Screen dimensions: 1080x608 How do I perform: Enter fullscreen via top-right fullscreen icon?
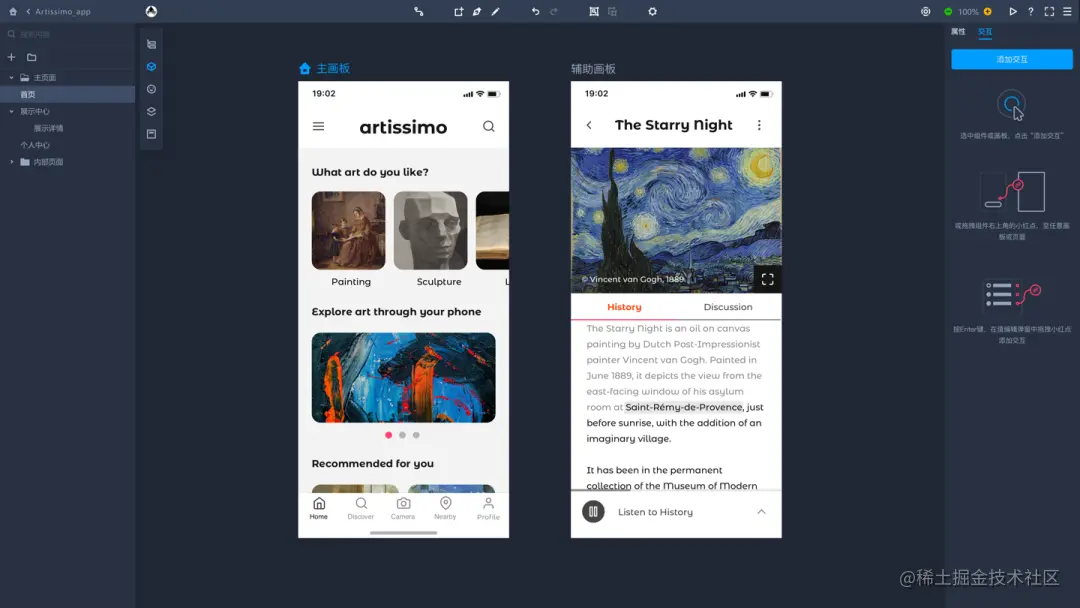click(1049, 11)
